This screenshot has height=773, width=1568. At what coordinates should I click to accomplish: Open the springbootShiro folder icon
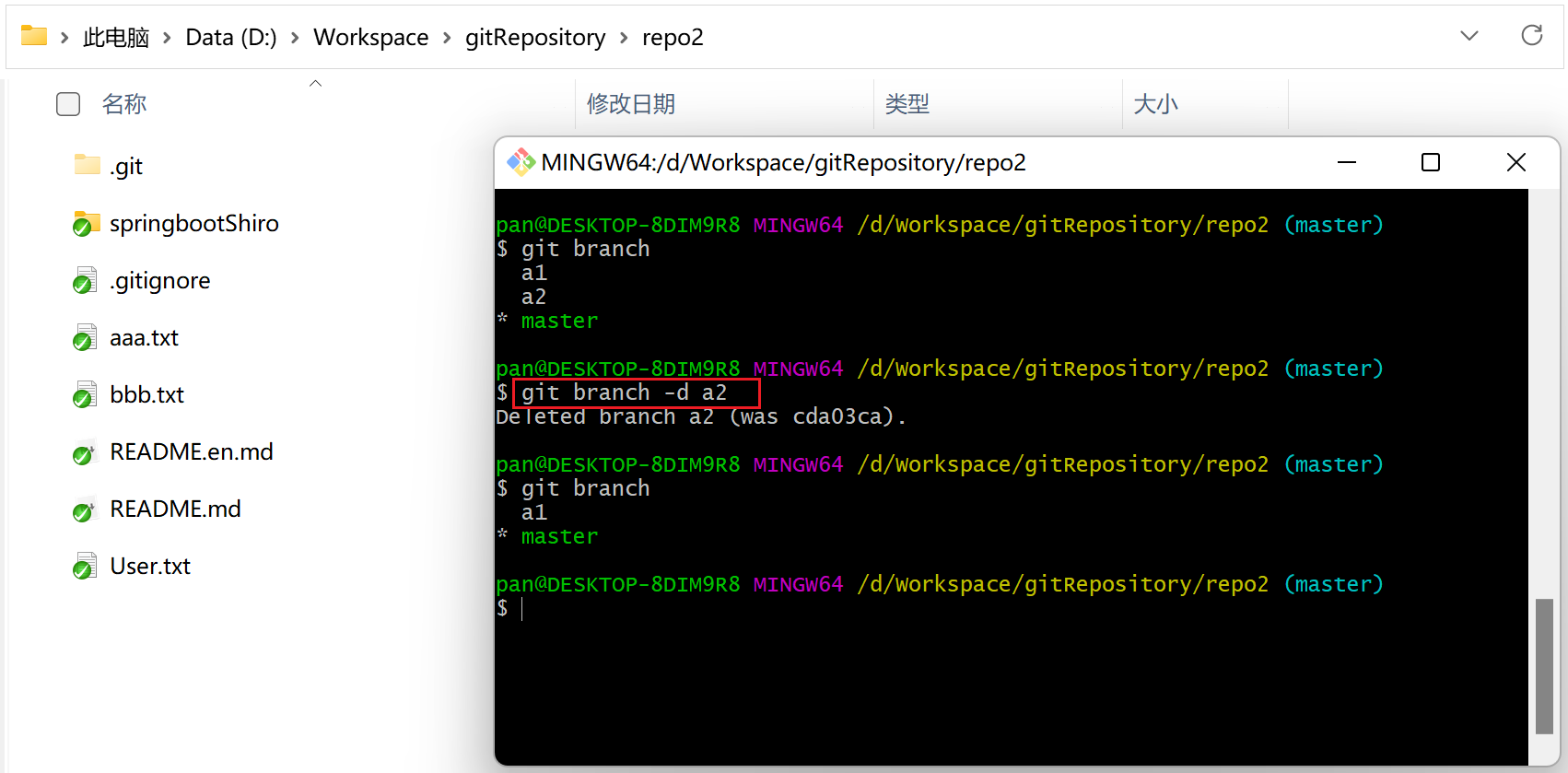pos(87,224)
